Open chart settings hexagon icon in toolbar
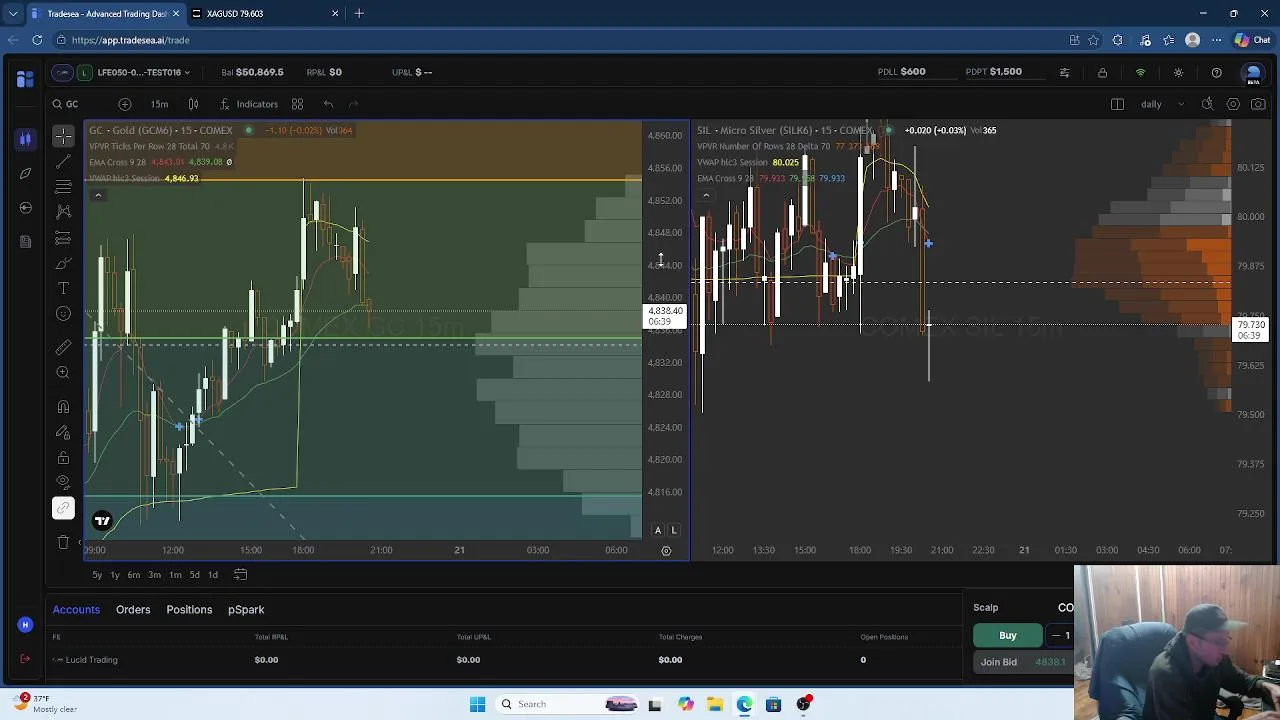This screenshot has width=1280, height=720. [x=1233, y=104]
